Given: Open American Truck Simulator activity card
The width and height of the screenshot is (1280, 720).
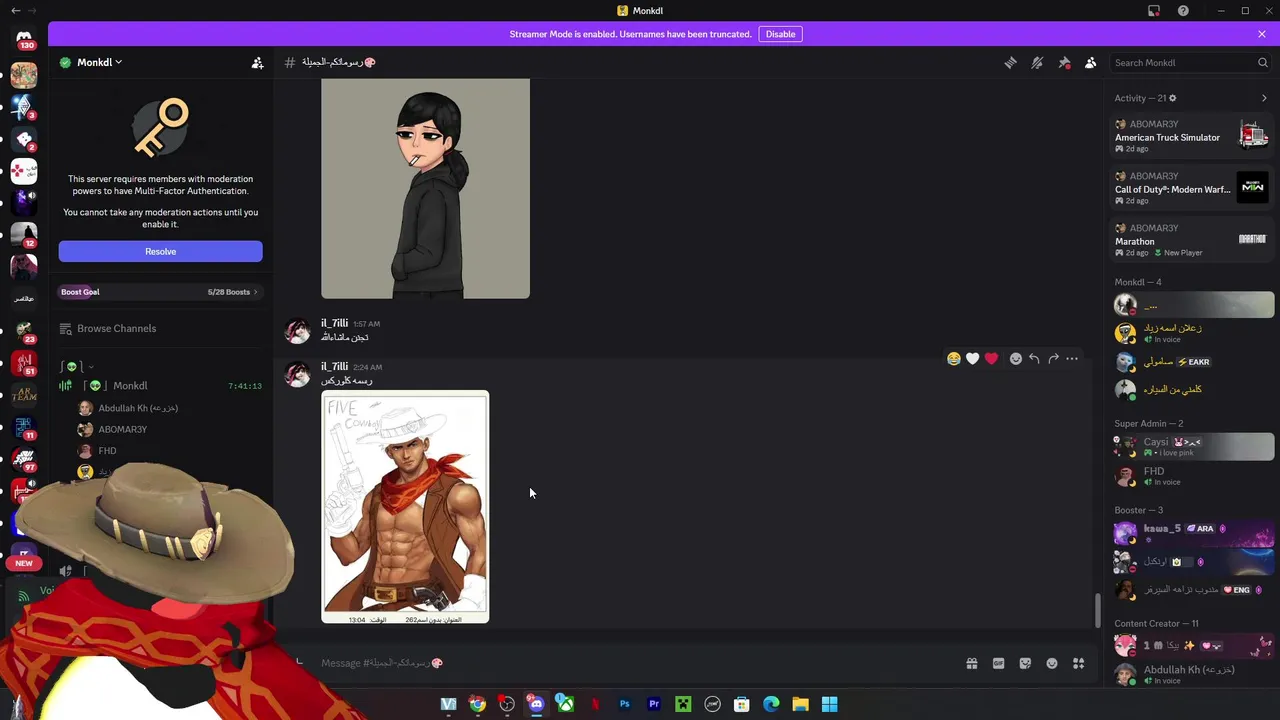Looking at the screenshot, I should [x=1192, y=136].
